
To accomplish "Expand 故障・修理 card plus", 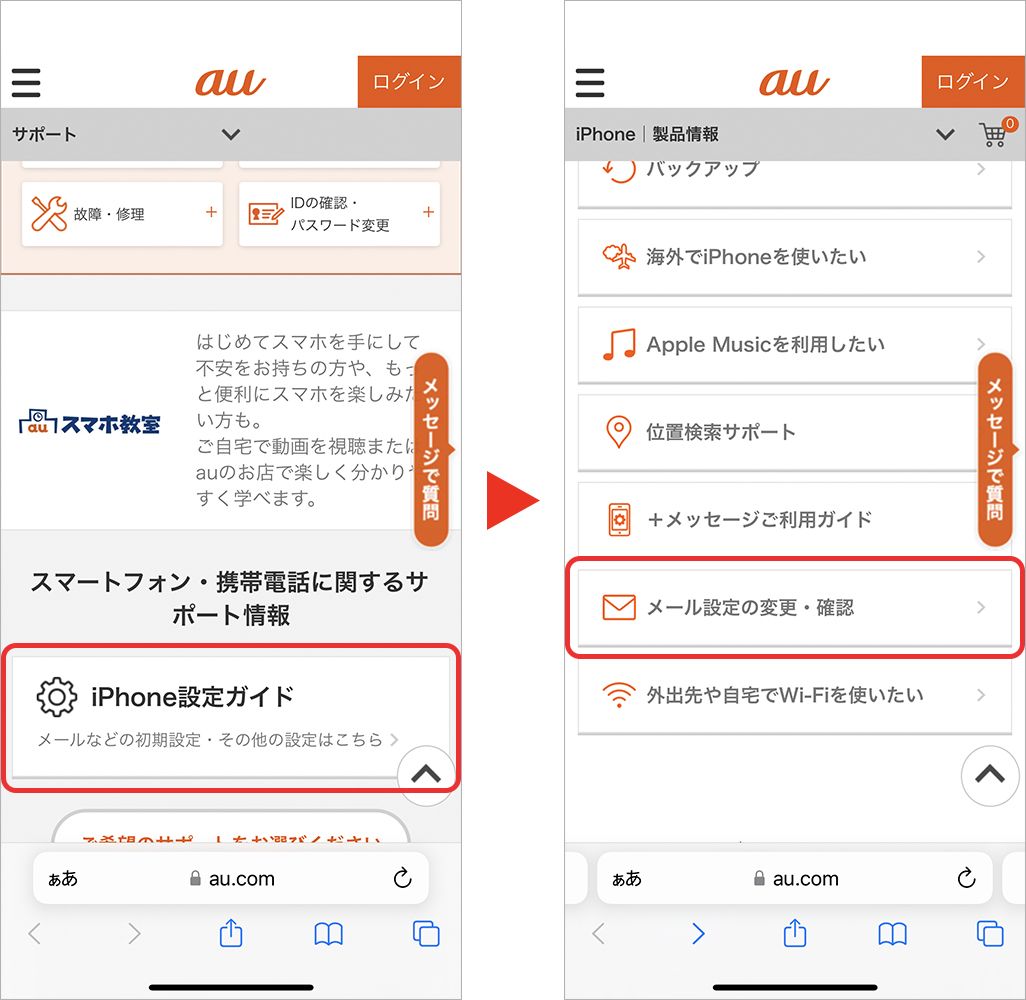I will click(211, 212).
